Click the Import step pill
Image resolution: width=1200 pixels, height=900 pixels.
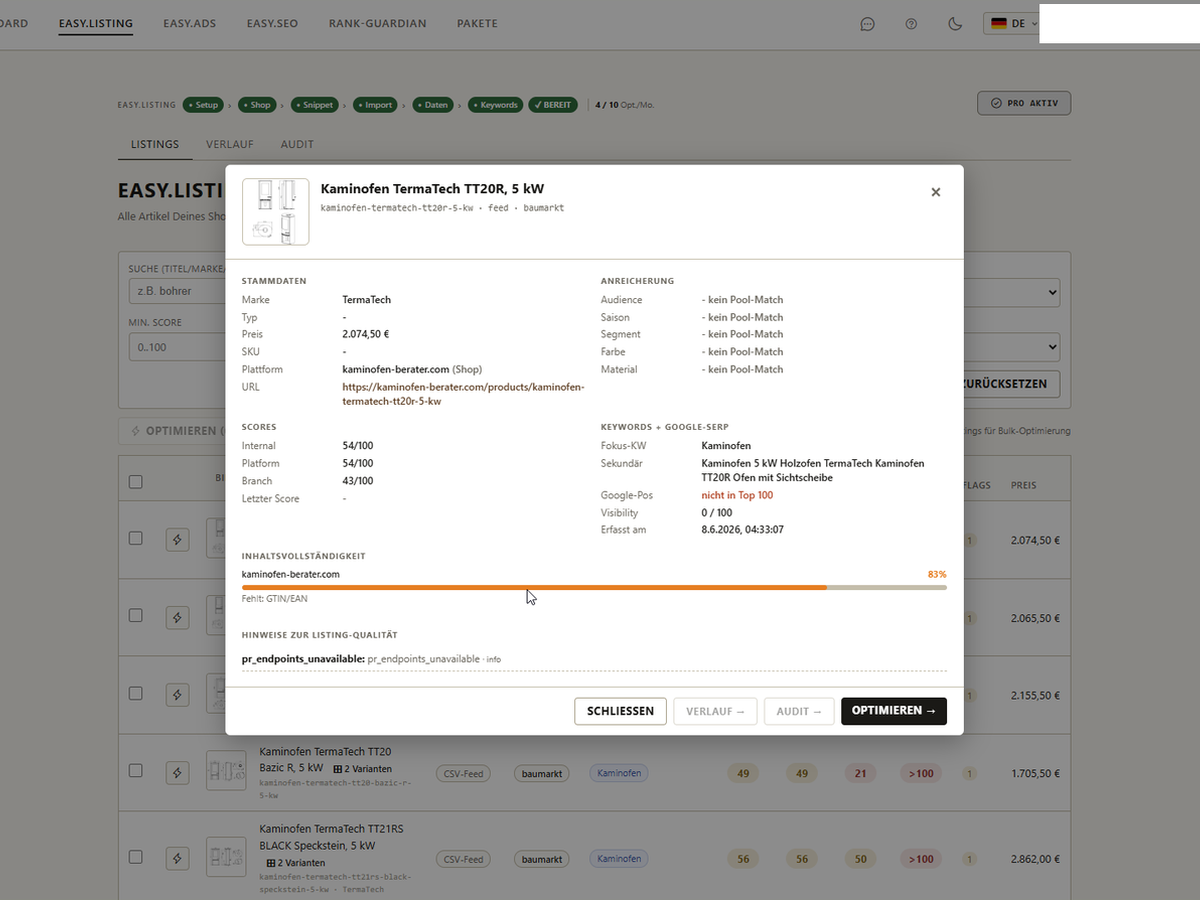[x=376, y=104]
